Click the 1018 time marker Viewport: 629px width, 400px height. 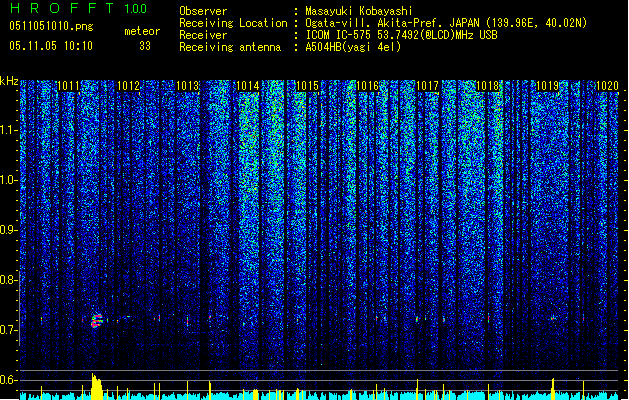[487, 86]
